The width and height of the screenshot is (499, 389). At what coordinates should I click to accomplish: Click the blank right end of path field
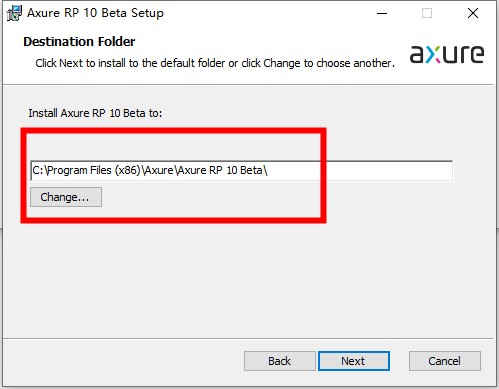387,171
